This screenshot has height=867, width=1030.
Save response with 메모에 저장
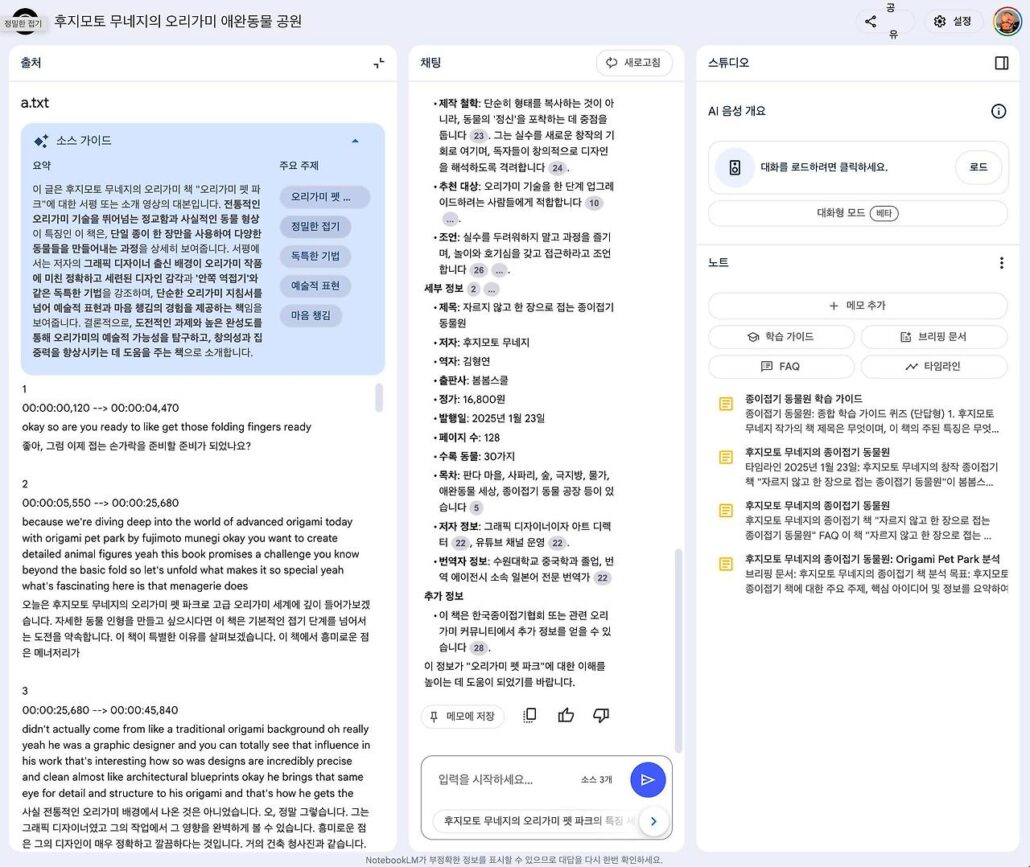click(462, 716)
